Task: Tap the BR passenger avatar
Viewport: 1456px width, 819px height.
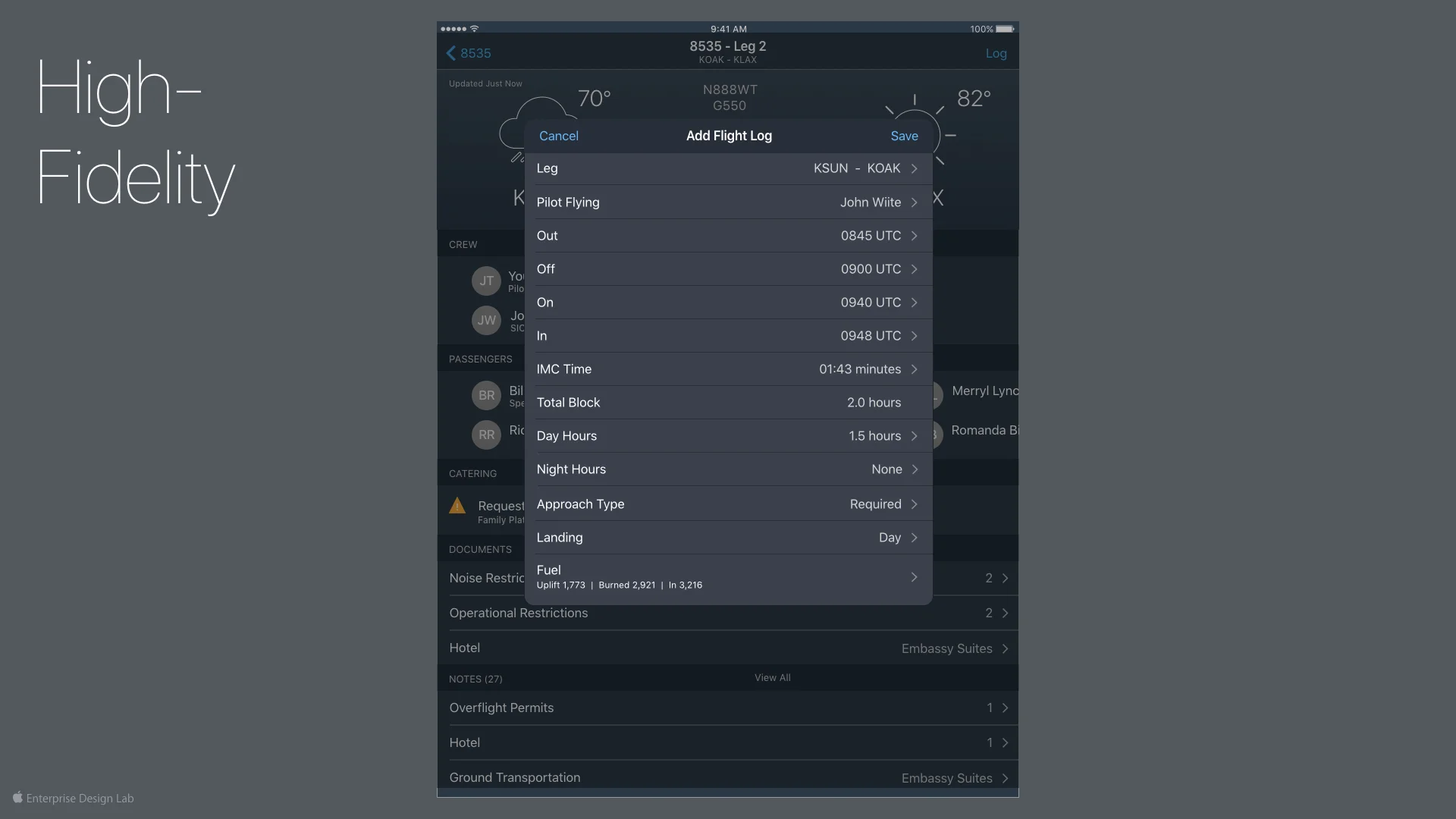Action: point(486,396)
